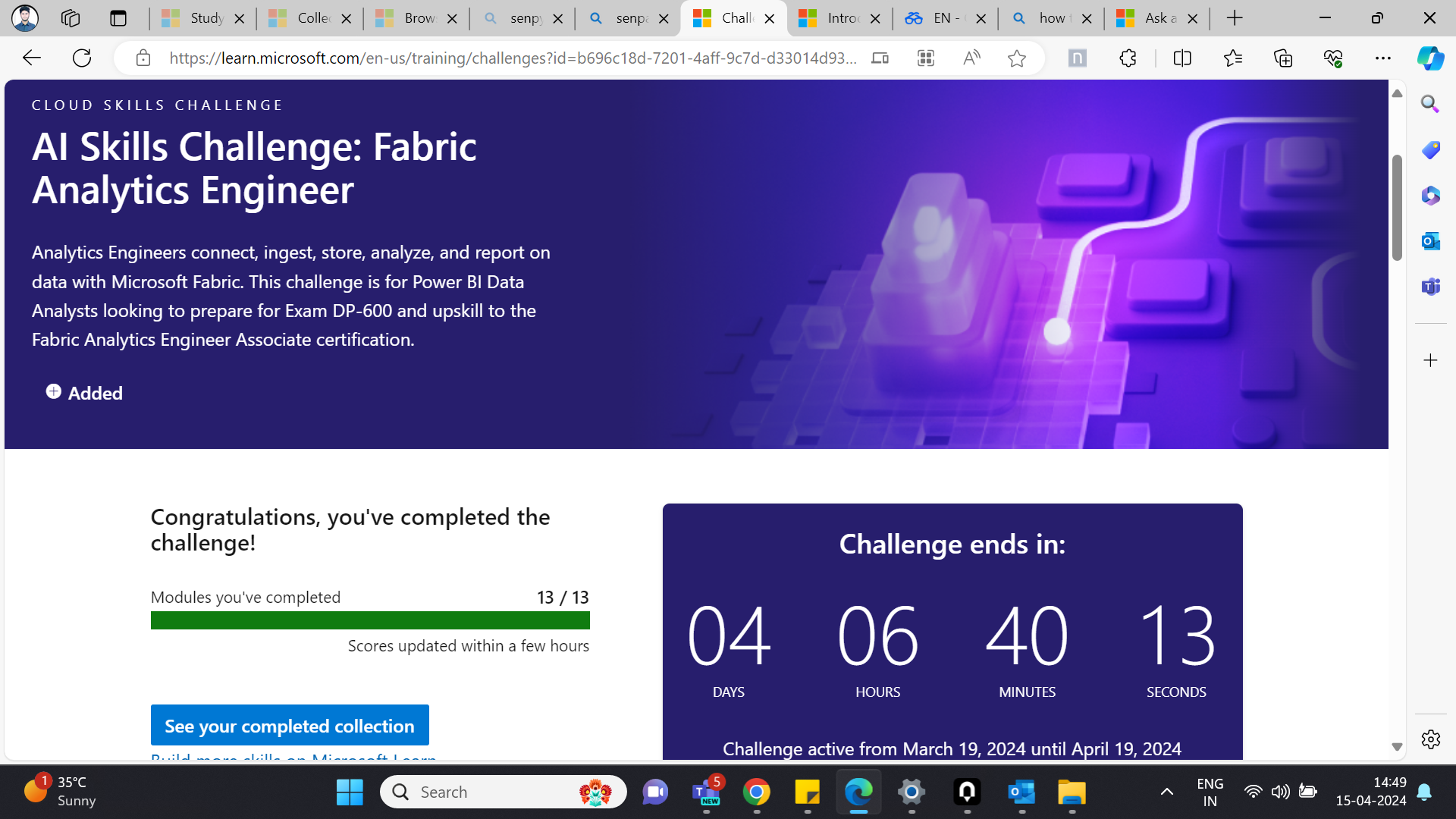Open the app available icon in address bar
Screen dimensions: 1456x819
coord(880,58)
